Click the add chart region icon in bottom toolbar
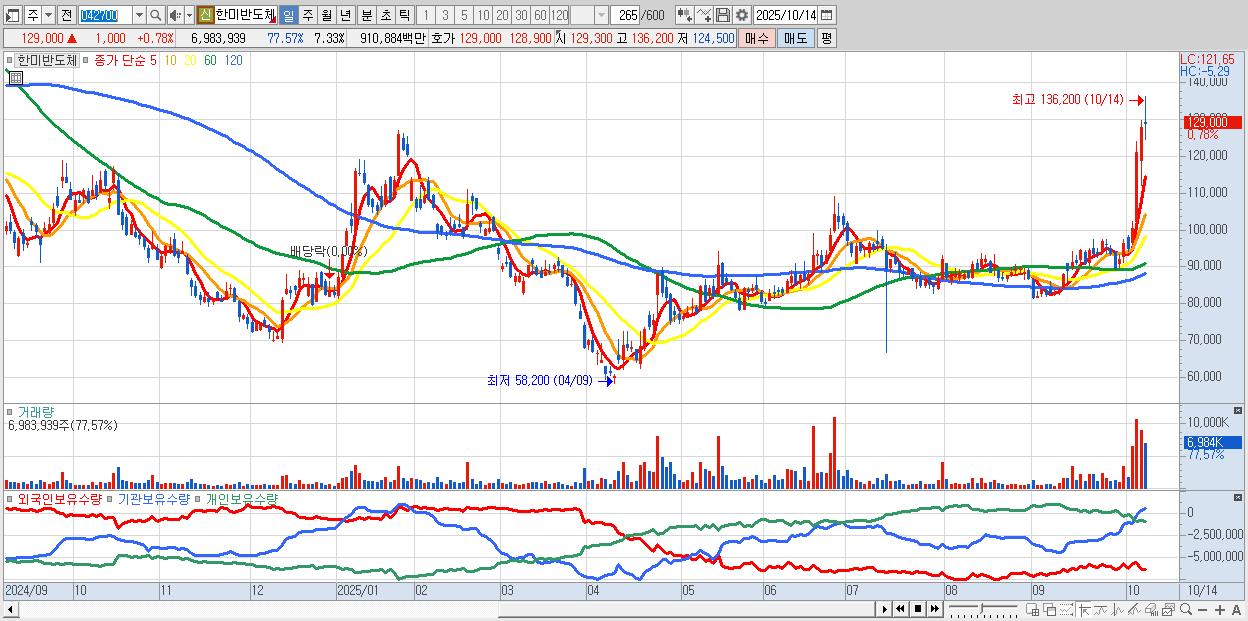 point(1033,610)
